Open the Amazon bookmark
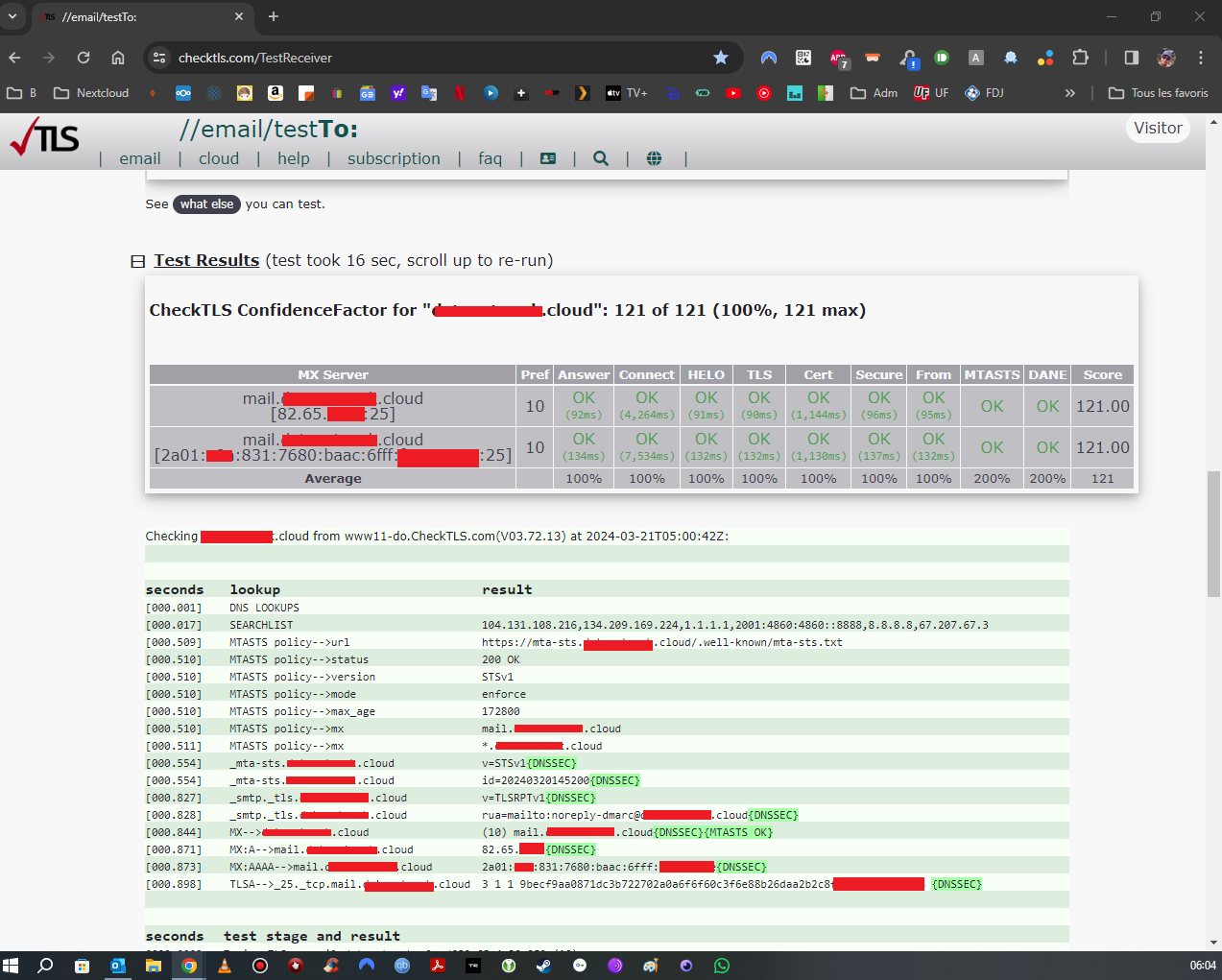Image resolution: width=1222 pixels, height=980 pixels. point(276,93)
